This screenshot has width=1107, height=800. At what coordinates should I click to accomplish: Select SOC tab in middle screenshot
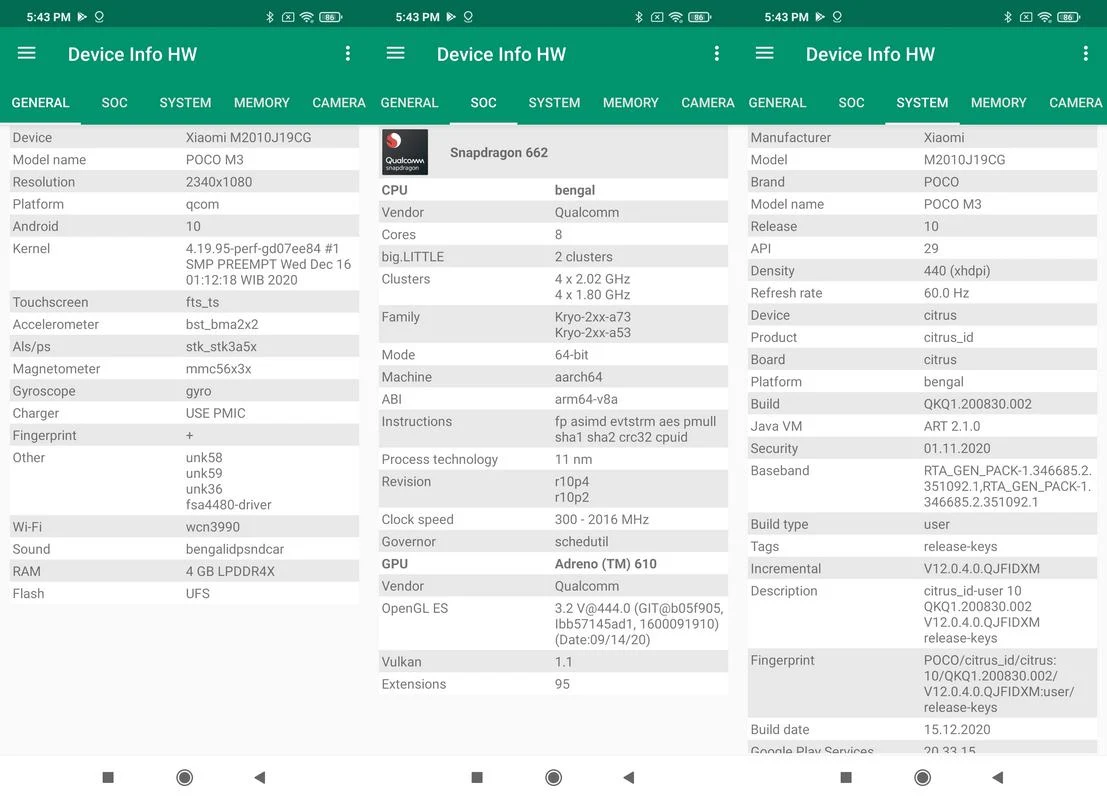tap(484, 102)
